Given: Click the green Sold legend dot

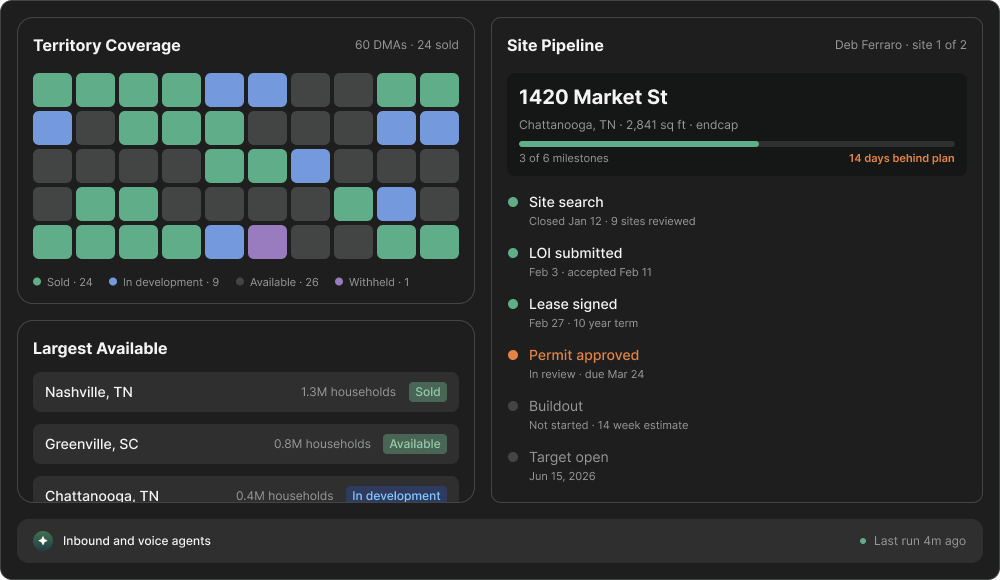Looking at the screenshot, I should point(37,281).
